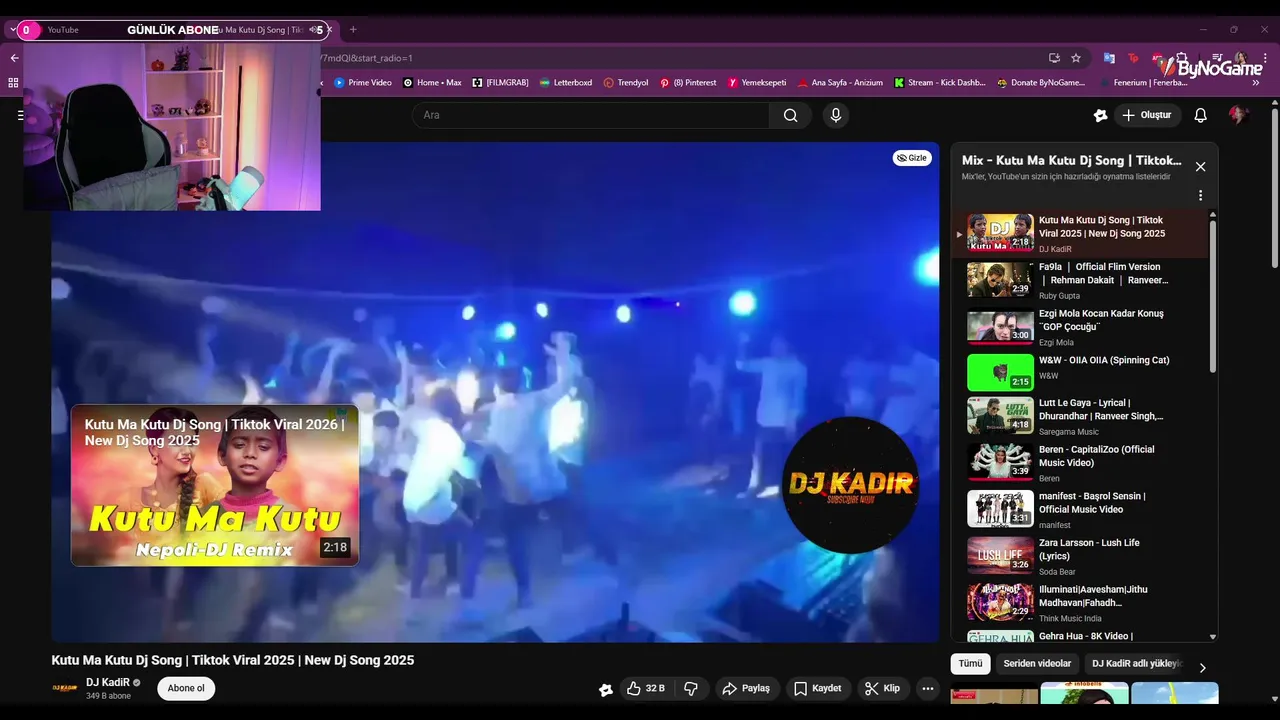Click the DJ Kadir subscribe watermark on video

coord(850,485)
